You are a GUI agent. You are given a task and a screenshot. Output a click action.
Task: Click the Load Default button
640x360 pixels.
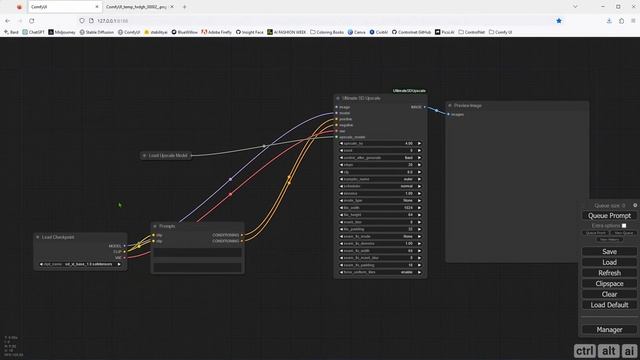(609, 305)
